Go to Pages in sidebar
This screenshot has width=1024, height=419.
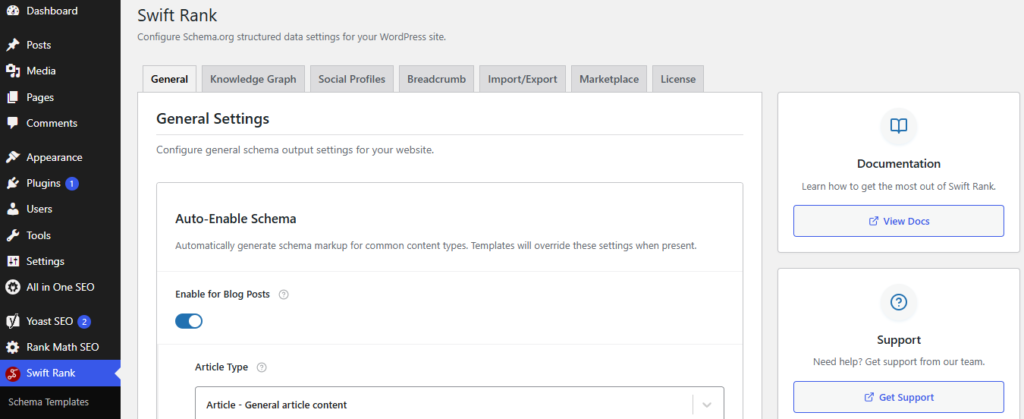click(60, 97)
